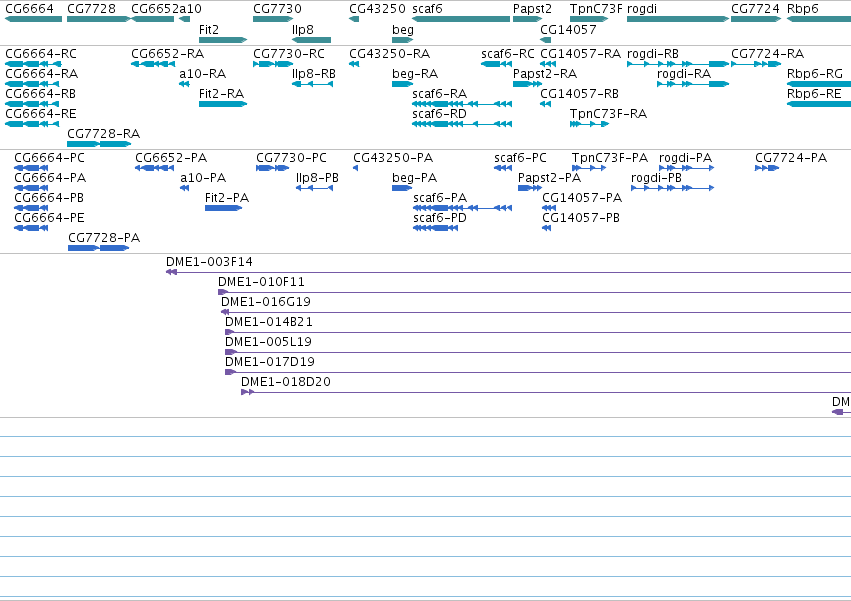The width and height of the screenshot is (851, 601).
Task: Click transcript CG6652-RA
Action: [x=168, y=54]
